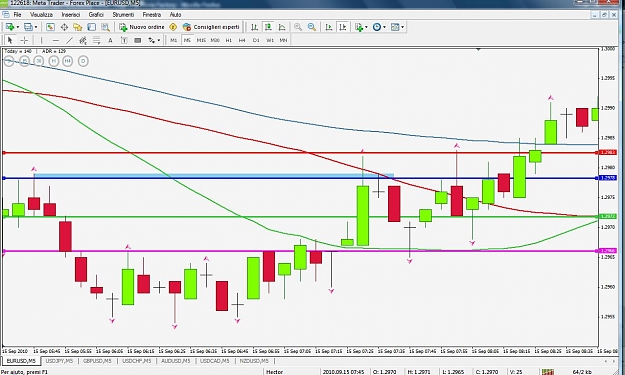Click the Nuovo ordine button
625x375 pixels.
point(142,27)
